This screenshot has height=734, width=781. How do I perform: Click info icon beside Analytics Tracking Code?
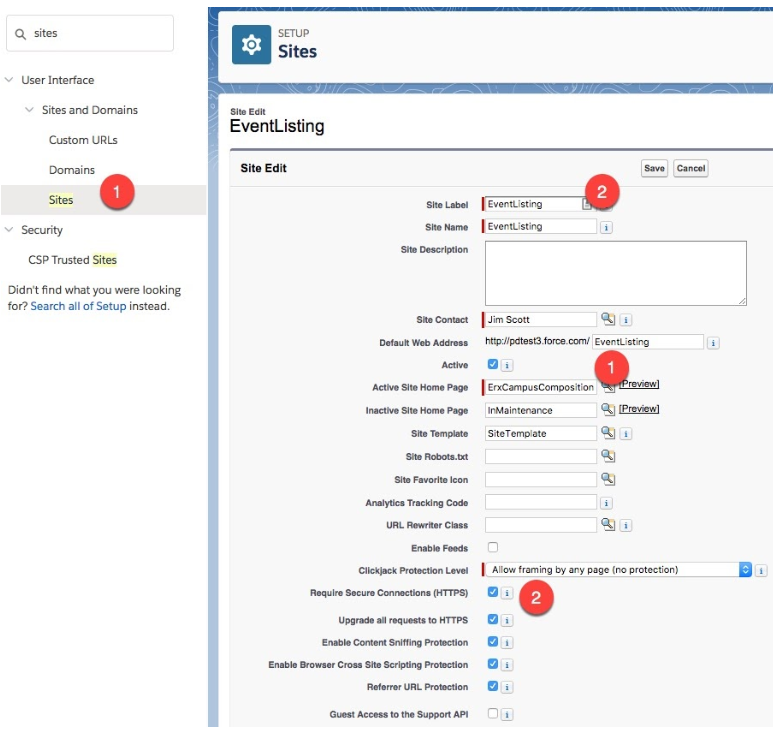(x=606, y=503)
